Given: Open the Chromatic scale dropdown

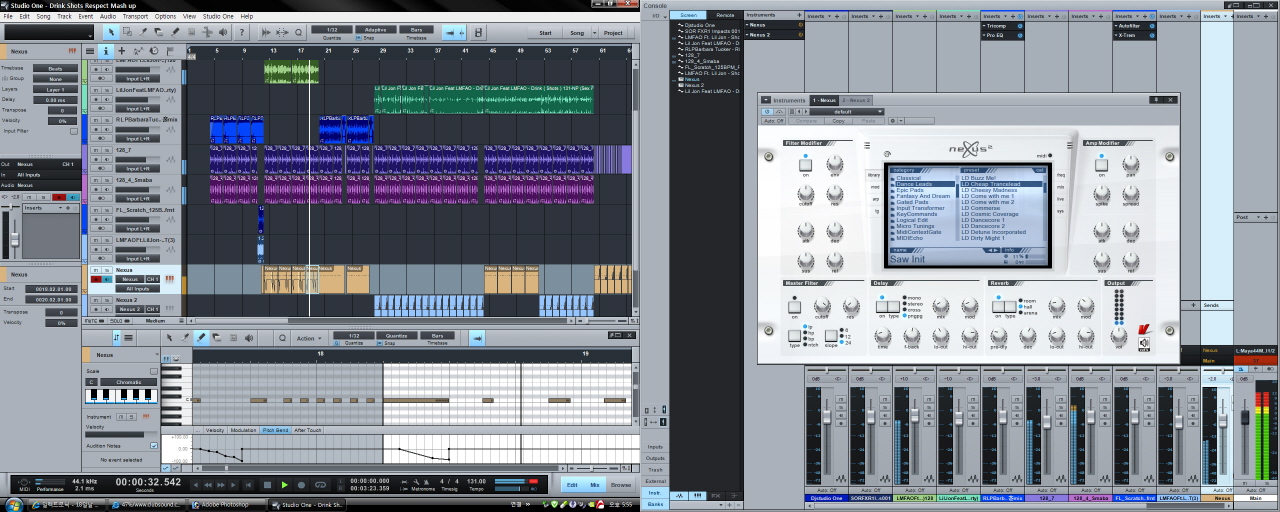Looking at the screenshot, I should pyautogui.click(x=129, y=382).
